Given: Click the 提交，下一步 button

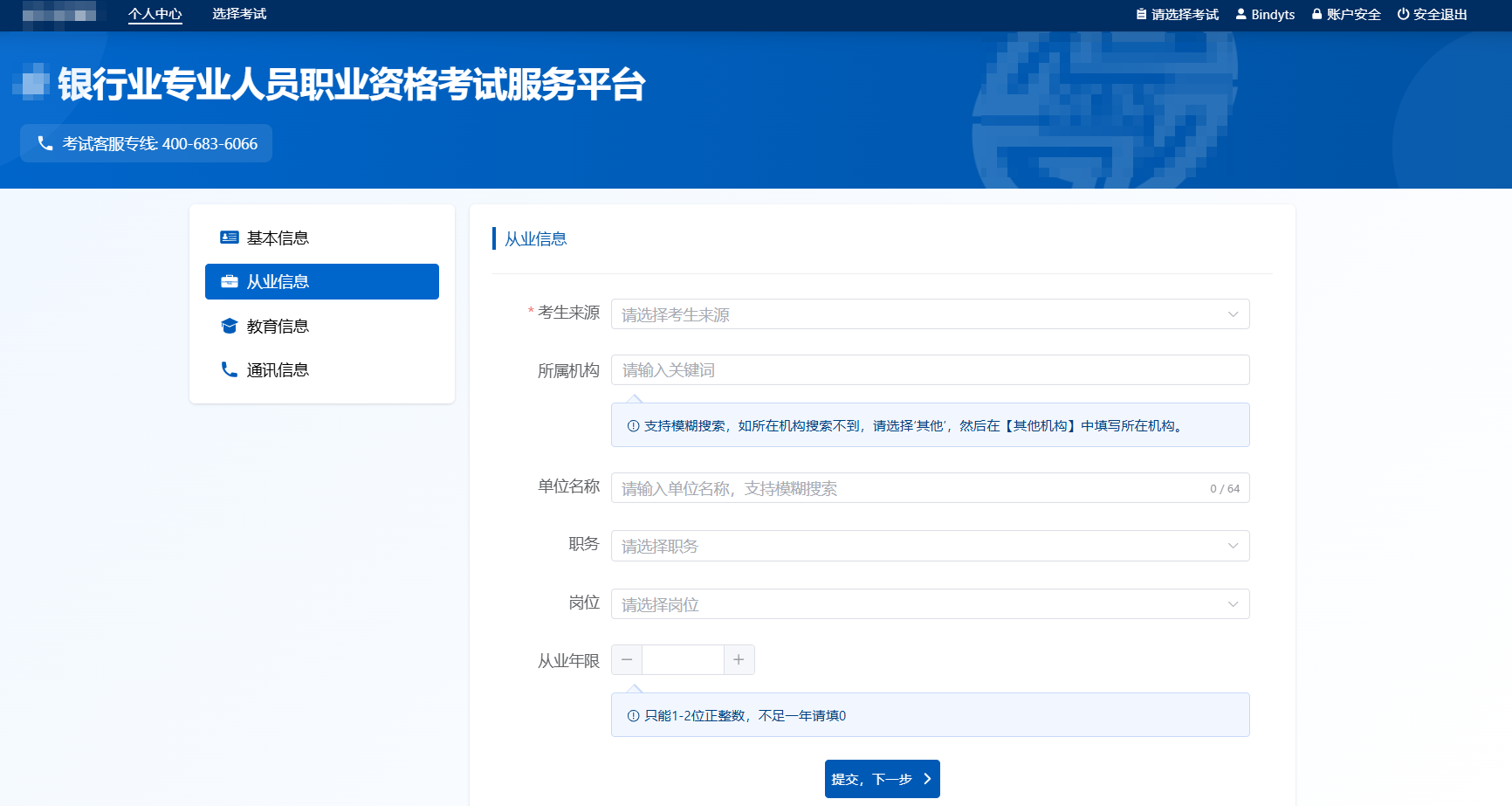Looking at the screenshot, I should [x=882, y=779].
